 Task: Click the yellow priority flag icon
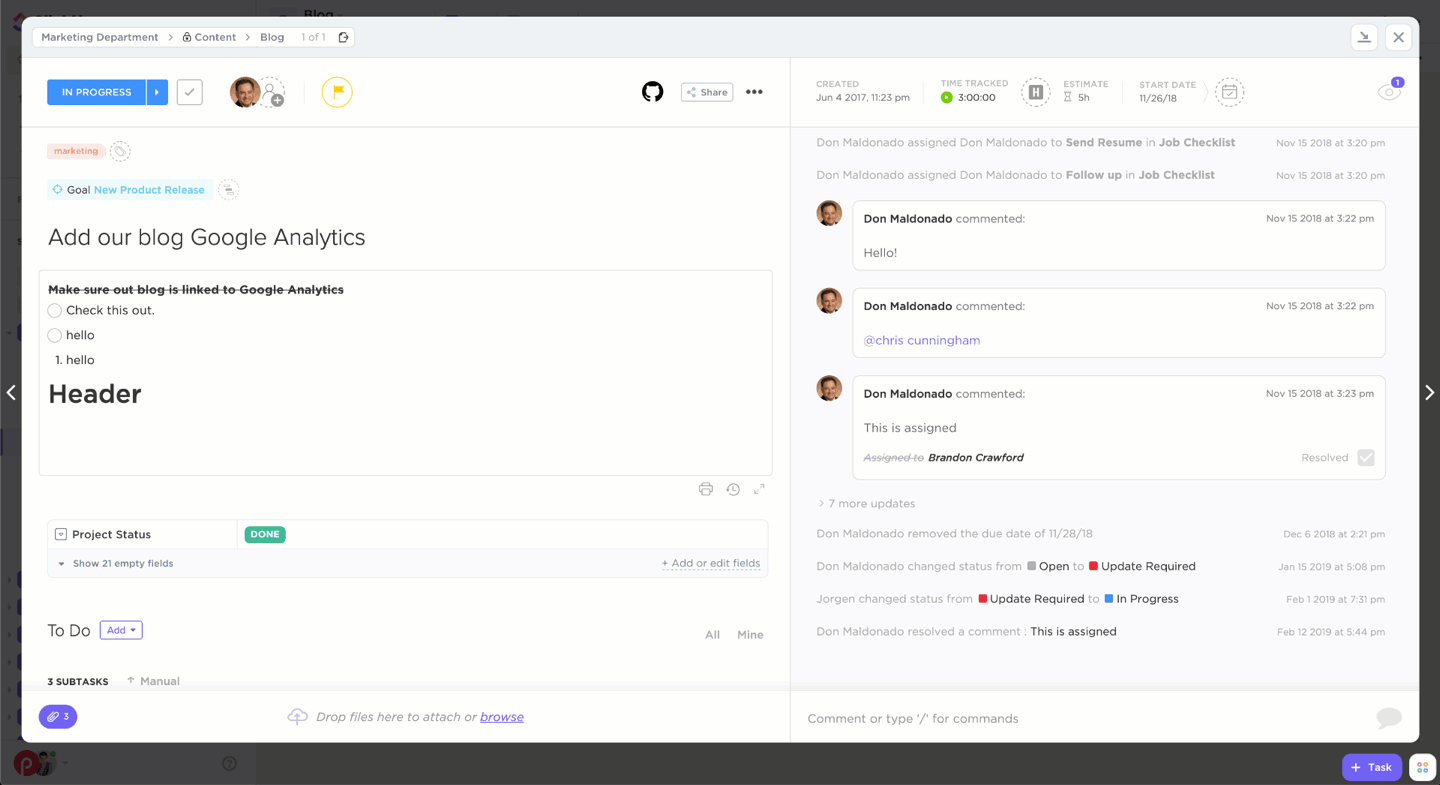(x=337, y=92)
